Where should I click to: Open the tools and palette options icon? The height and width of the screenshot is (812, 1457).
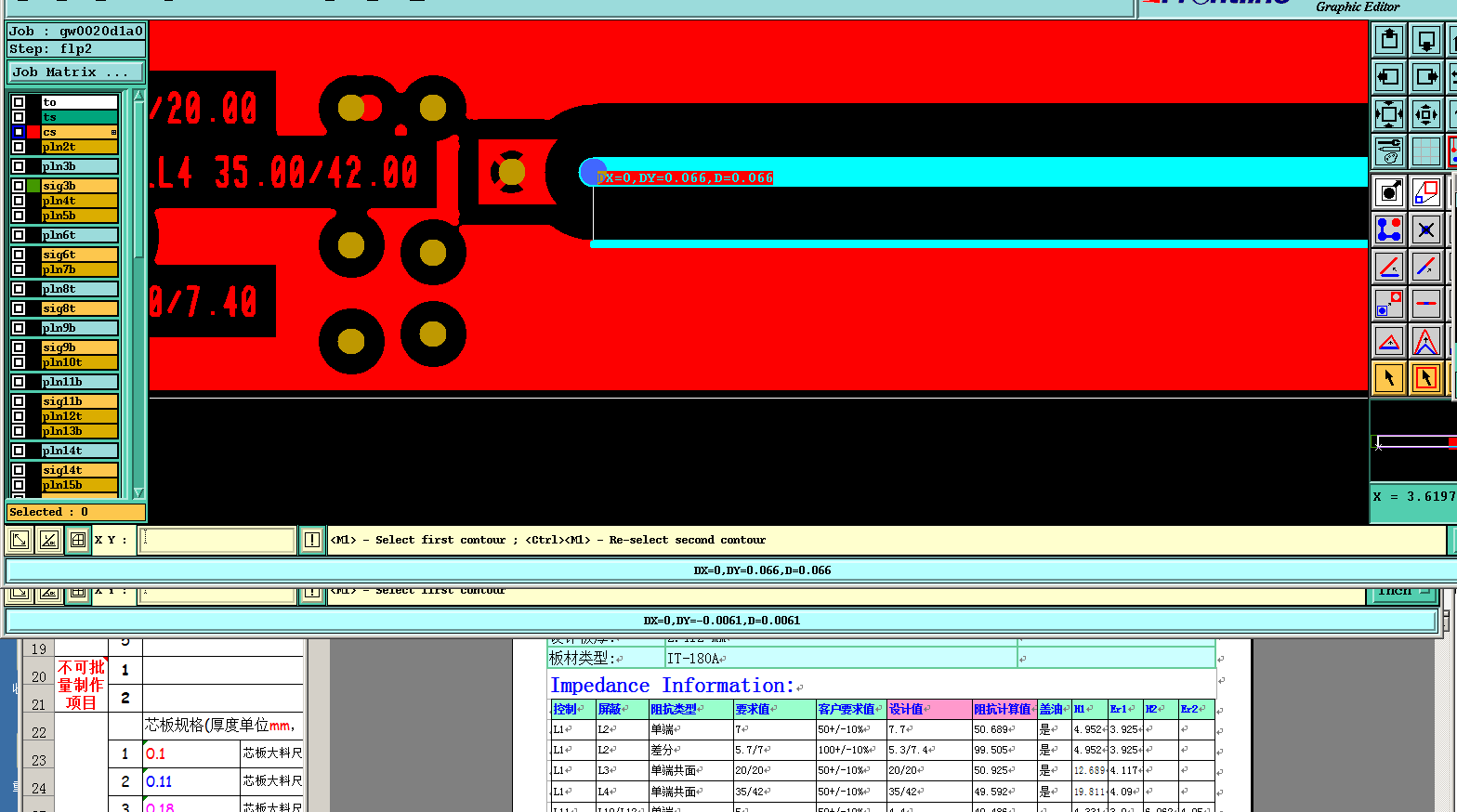[x=1389, y=151]
